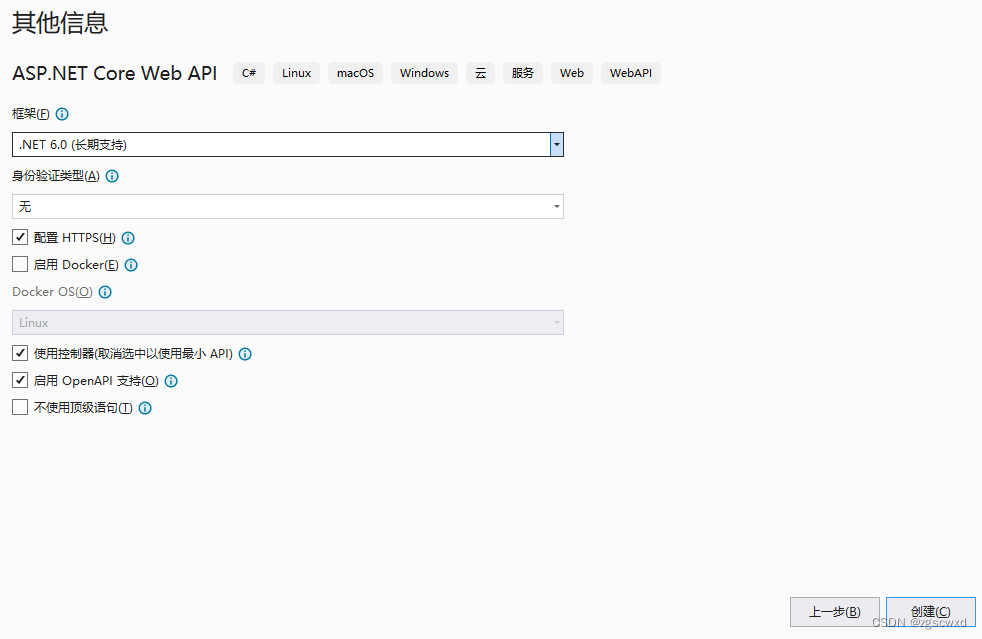Click the 上一步(B) back button
This screenshot has width=982, height=639.
[835, 612]
